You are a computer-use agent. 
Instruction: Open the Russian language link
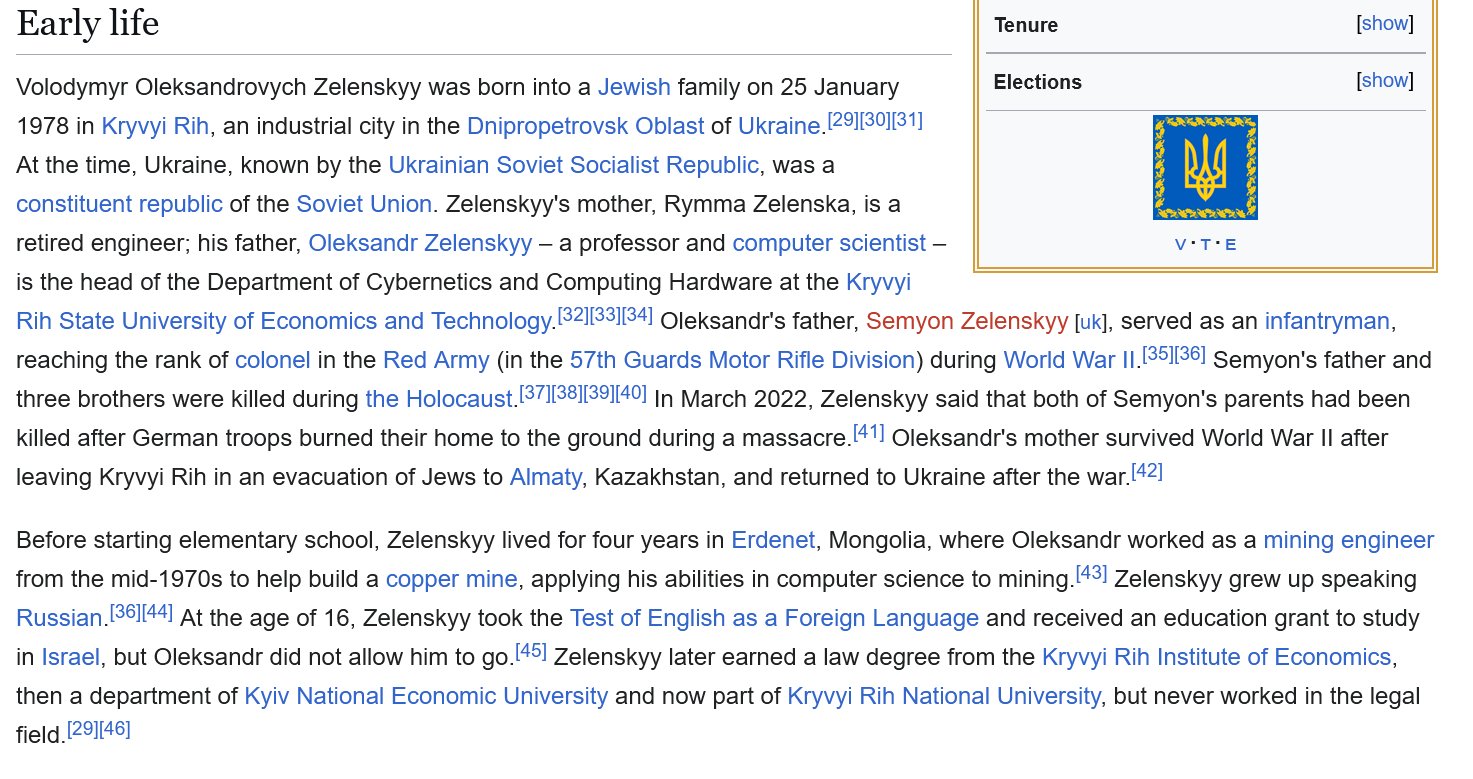[x=60, y=618]
